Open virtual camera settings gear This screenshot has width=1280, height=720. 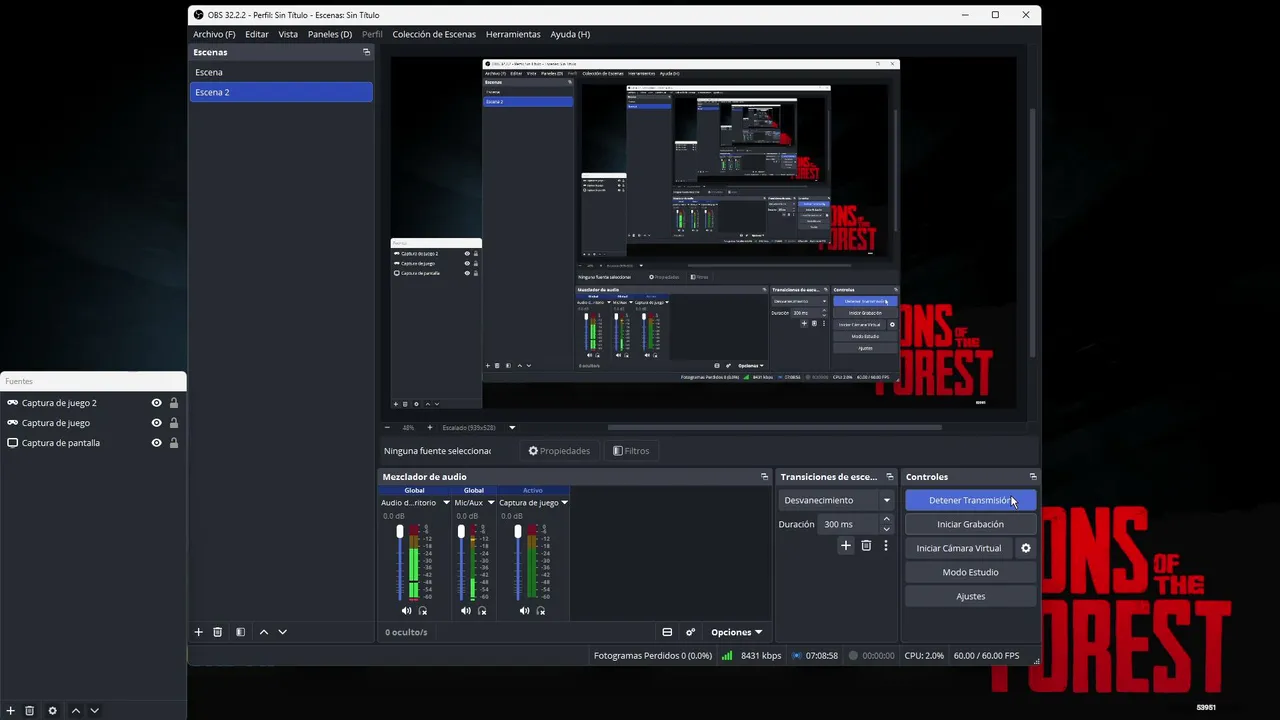pyautogui.click(x=1025, y=548)
